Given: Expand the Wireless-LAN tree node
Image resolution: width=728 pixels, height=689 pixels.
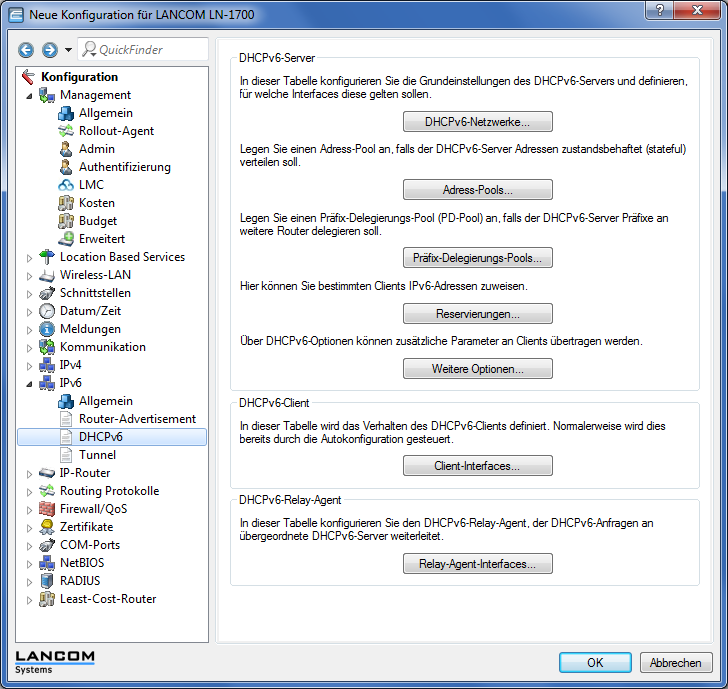Looking at the screenshot, I should (30, 275).
